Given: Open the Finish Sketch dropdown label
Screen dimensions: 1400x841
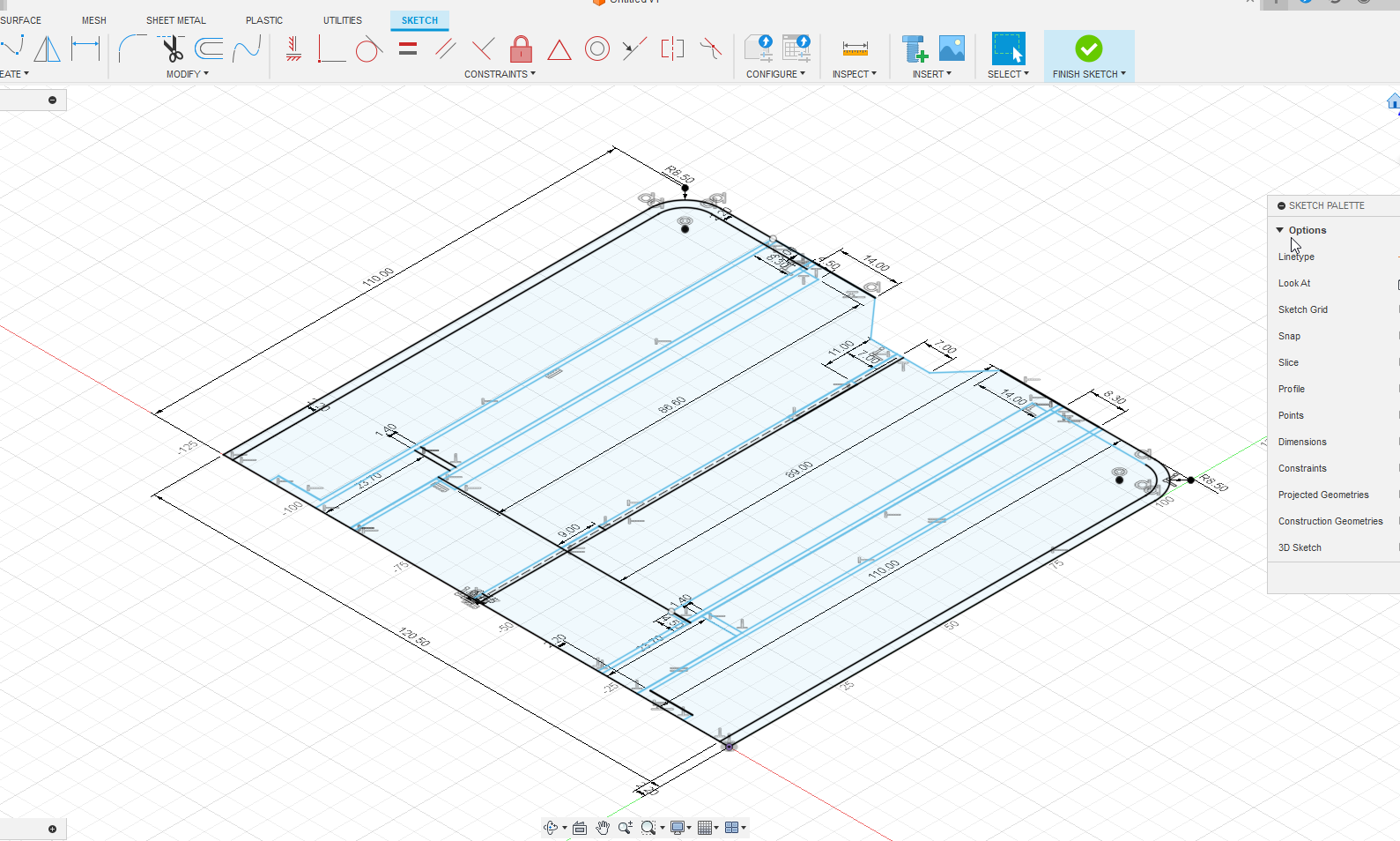Looking at the screenshot, I should [x=1089, y=74].
